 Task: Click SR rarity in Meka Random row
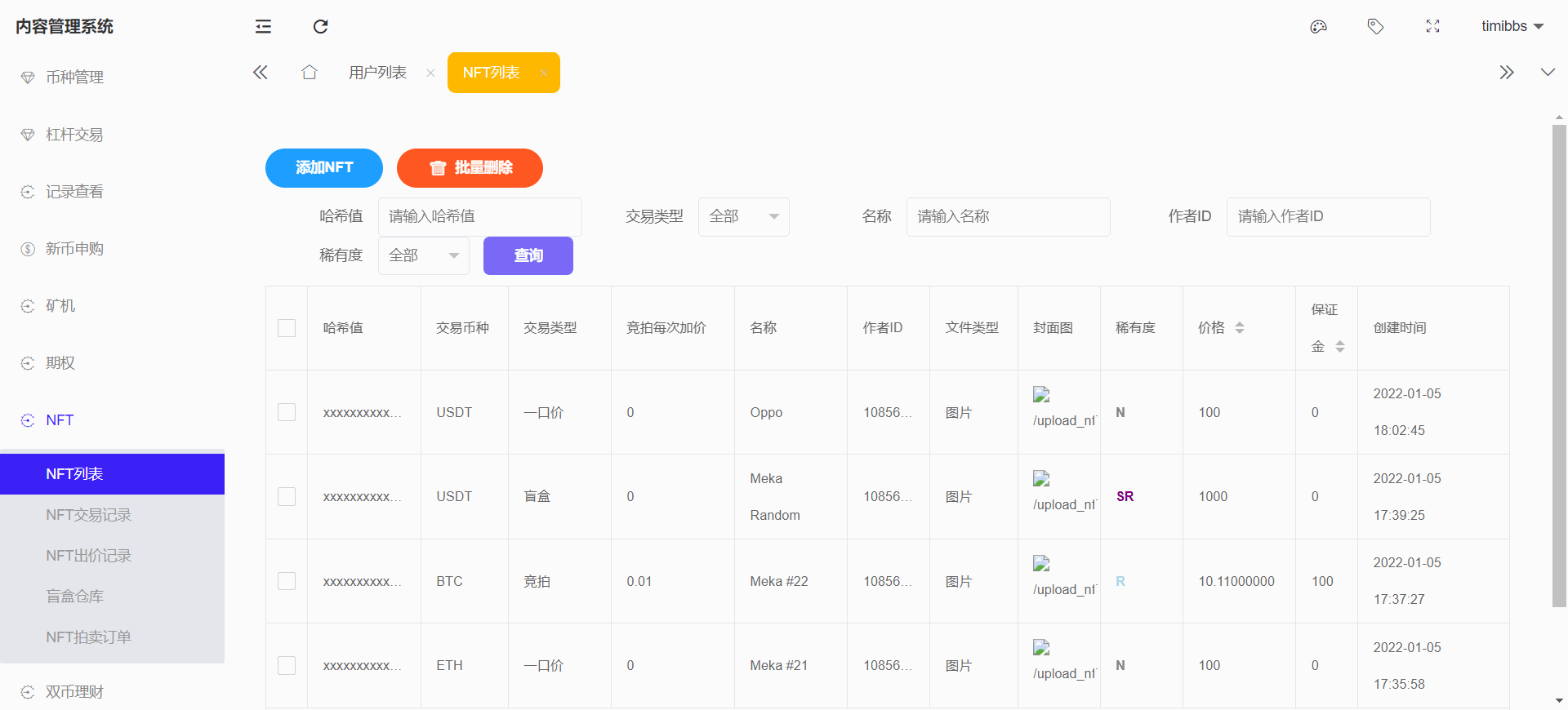(x=1125, y=496)
